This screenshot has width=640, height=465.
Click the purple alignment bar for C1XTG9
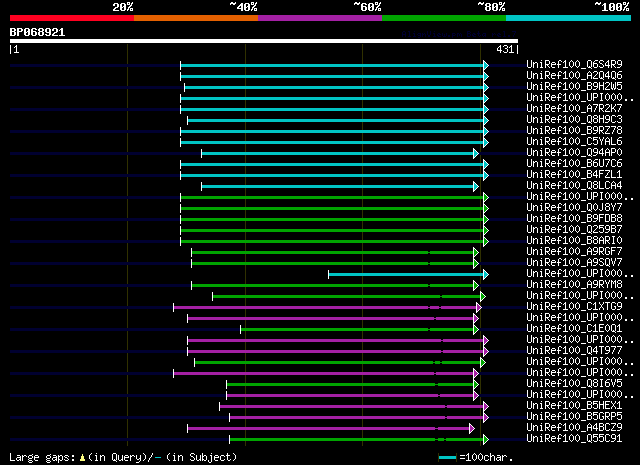pos(325,308)
